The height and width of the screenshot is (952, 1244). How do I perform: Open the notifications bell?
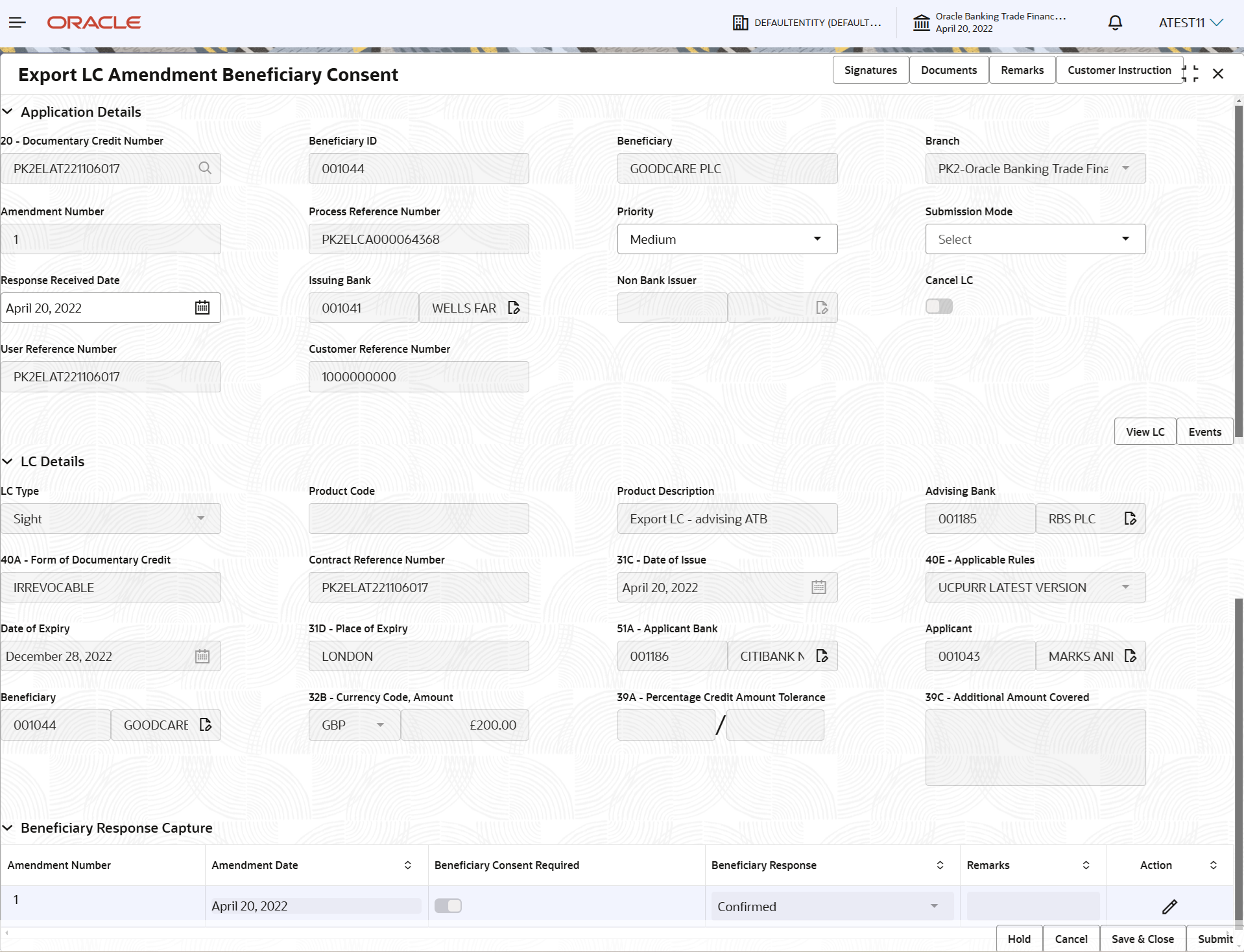(x=1115, y=23)
